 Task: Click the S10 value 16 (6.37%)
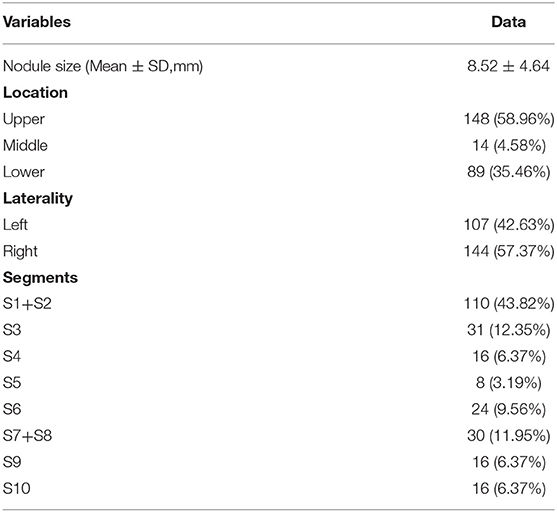(509, 489)
